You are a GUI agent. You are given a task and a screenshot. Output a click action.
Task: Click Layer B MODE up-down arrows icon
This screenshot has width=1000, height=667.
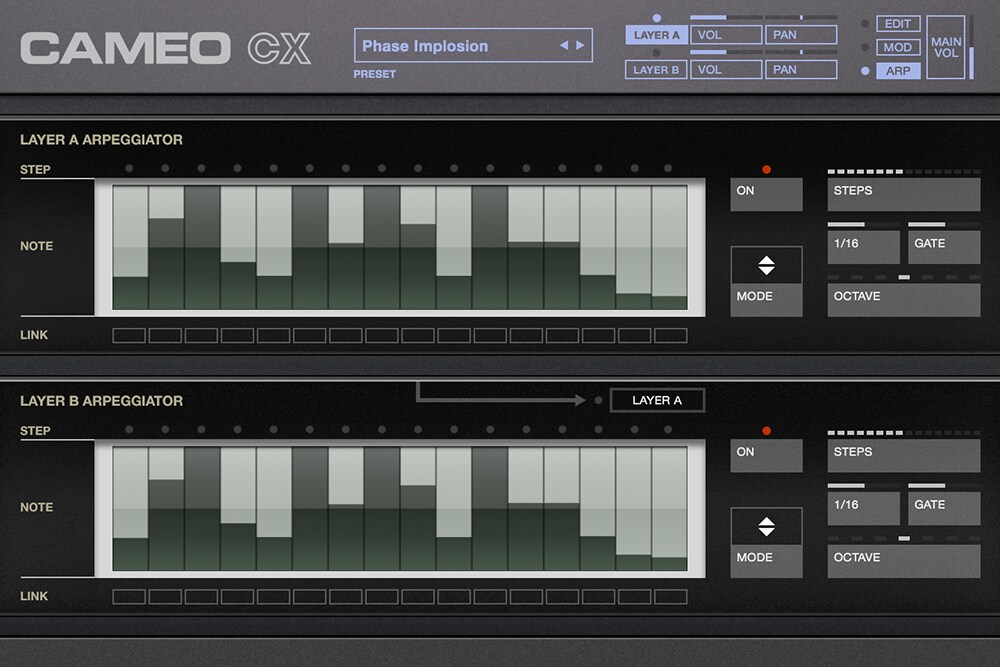pyautogui.click(x=766, y=527)
